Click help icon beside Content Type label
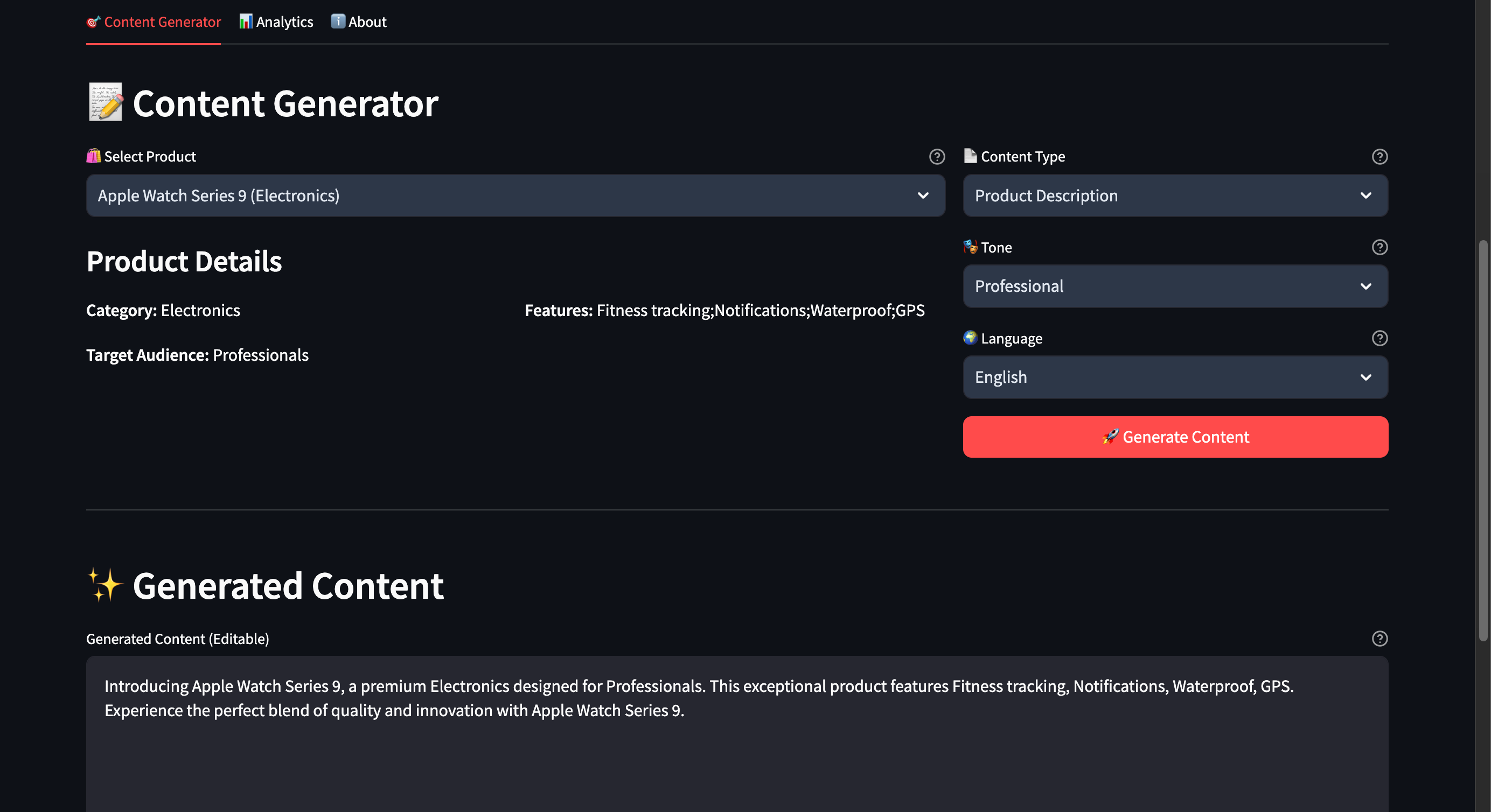Image resolution: width=1491 pixels, height=812 pixels. [1379, 156]
